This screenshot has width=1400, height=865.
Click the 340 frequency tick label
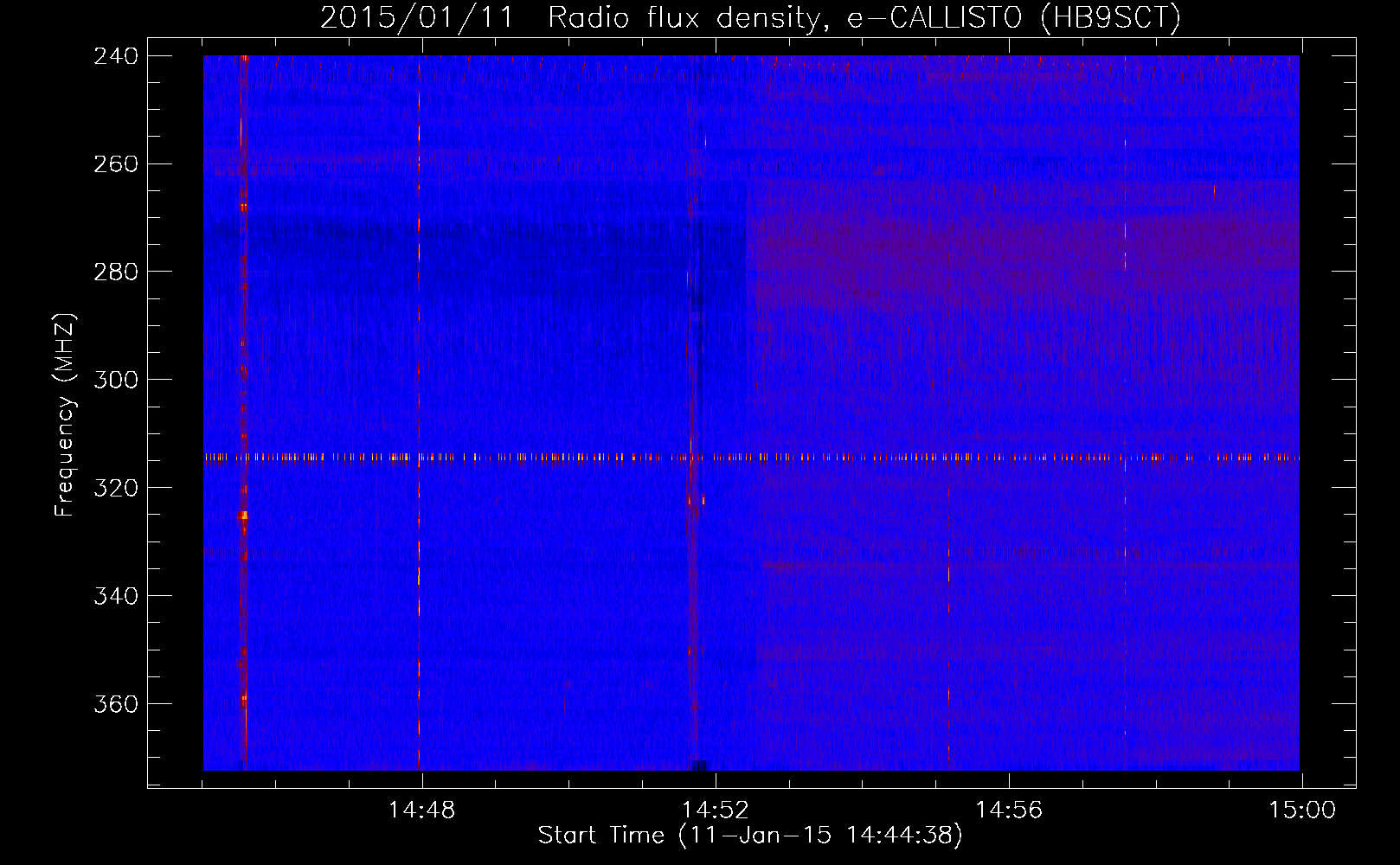[115, 596]
